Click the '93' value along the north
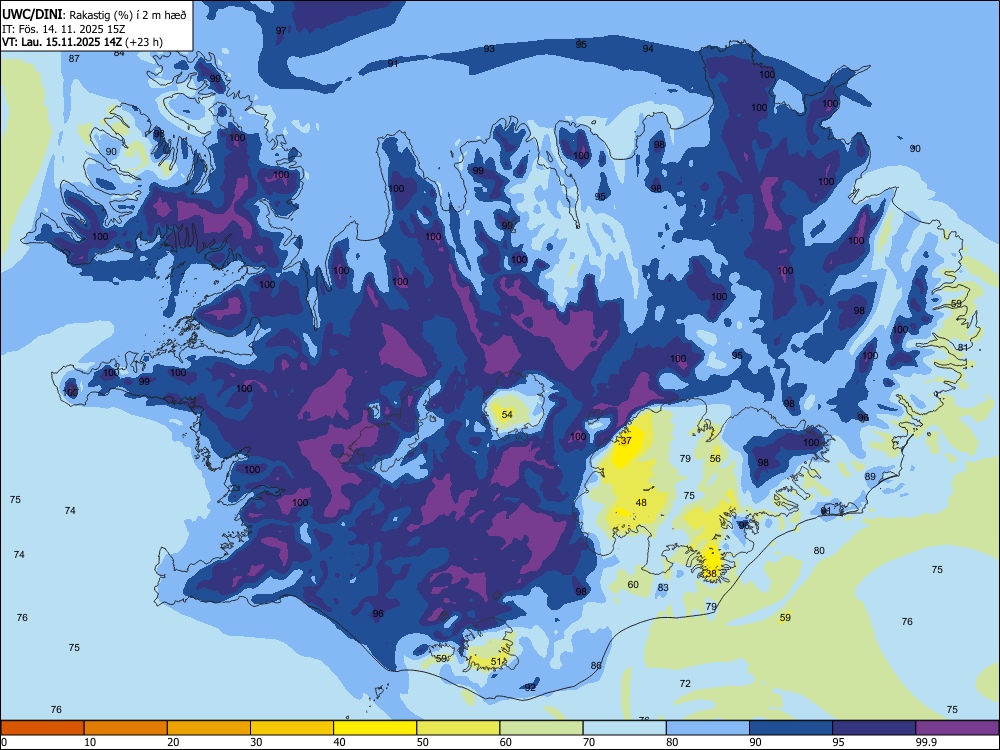Viewport: 1000px width, 750px height. point(489,49)
